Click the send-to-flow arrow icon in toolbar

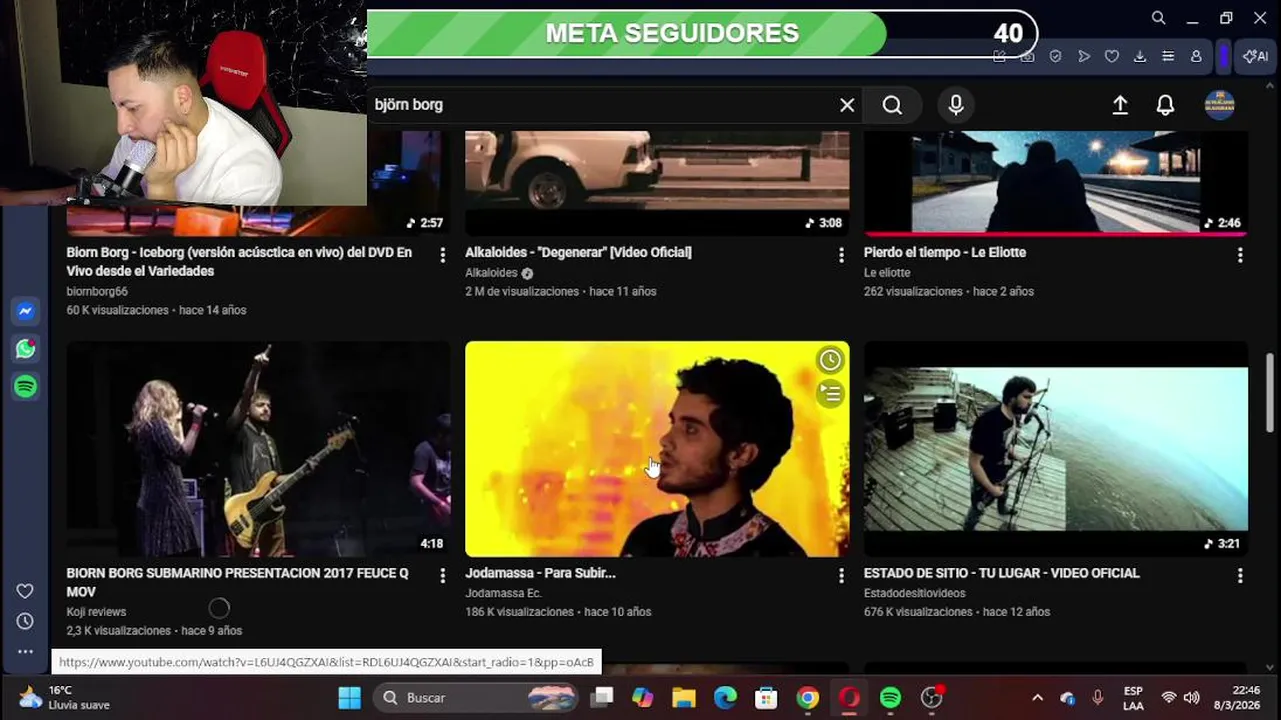[1084, 57]
